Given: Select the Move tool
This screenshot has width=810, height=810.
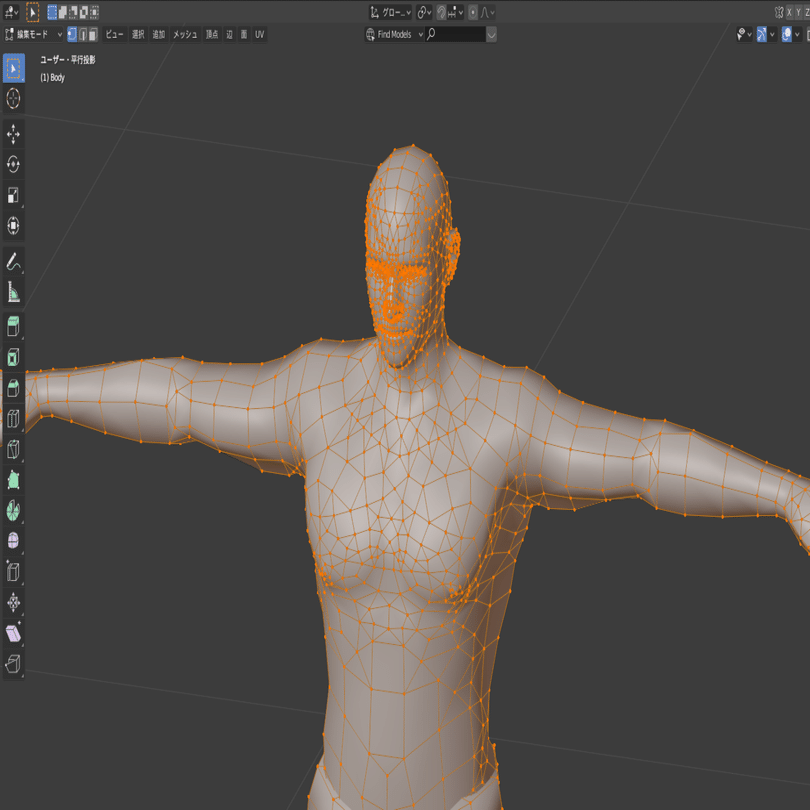Looking at the screenshot, I should (x=13, y=133).
